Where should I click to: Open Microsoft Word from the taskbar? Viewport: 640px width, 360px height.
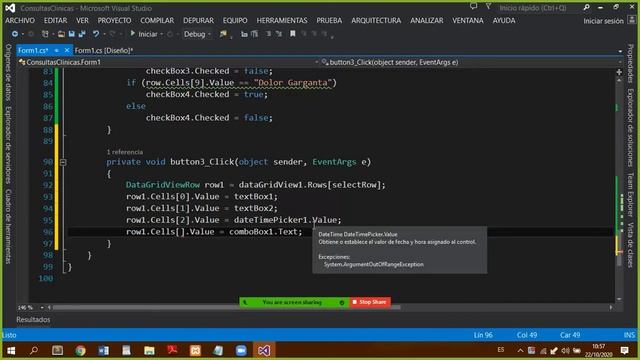pyautogui.click(x=103, y=351)
